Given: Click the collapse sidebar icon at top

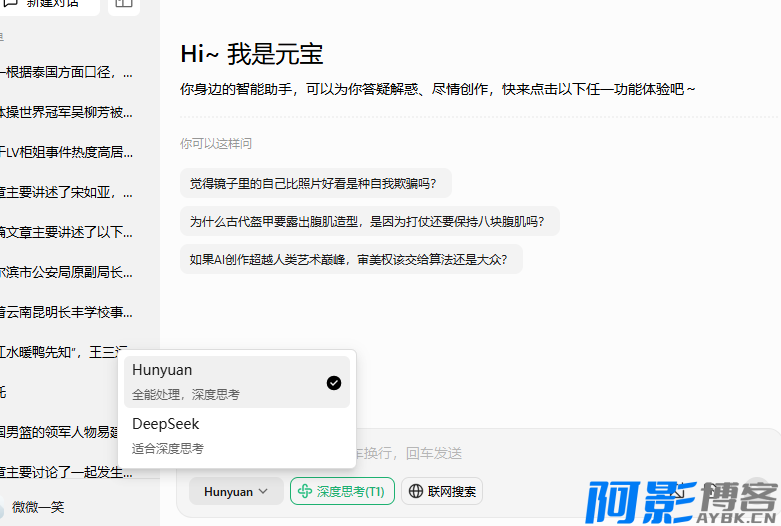Looking at the screenshot, I should point(124,3).
